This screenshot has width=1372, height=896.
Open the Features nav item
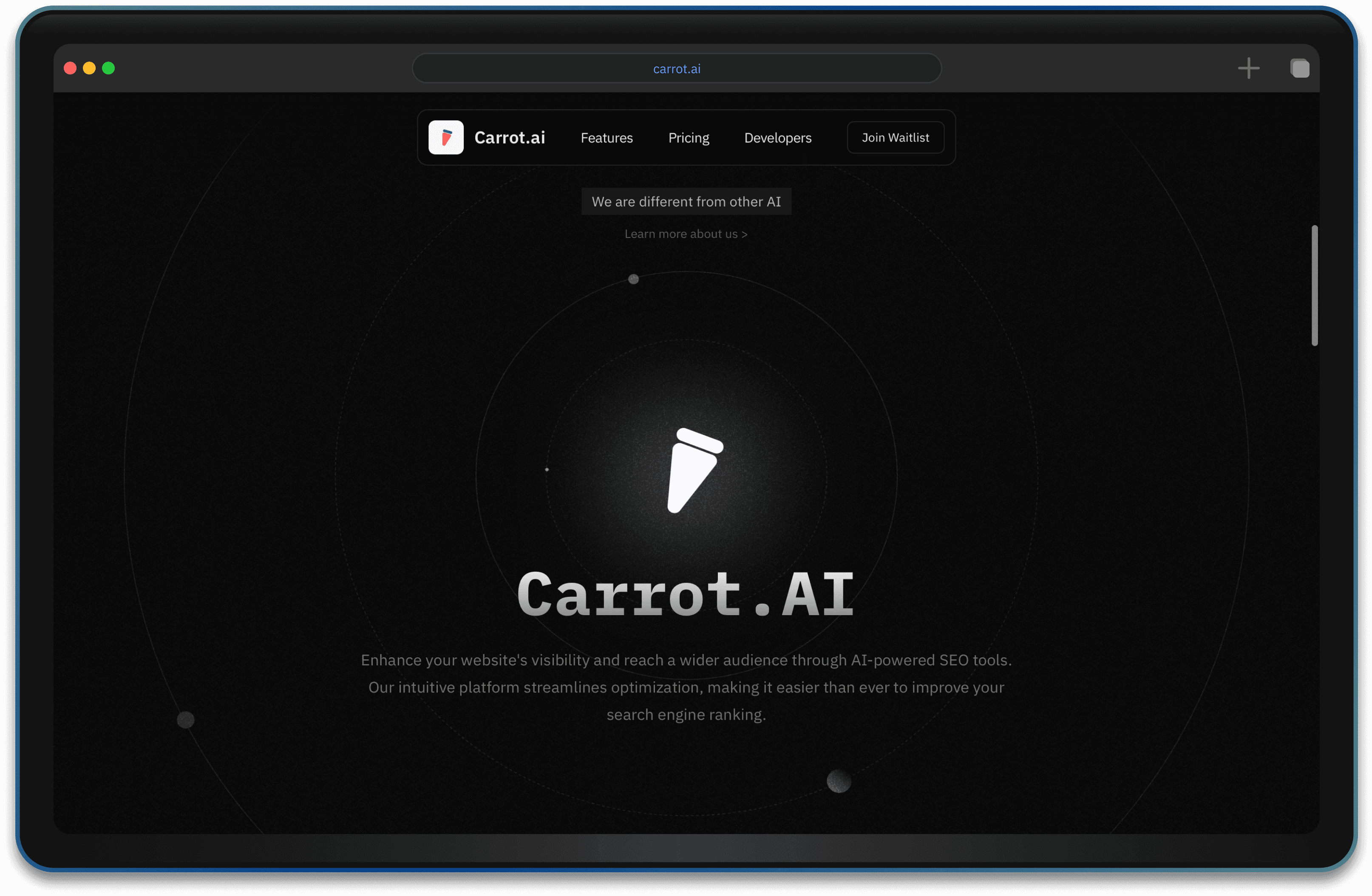(x=607, y=138)
